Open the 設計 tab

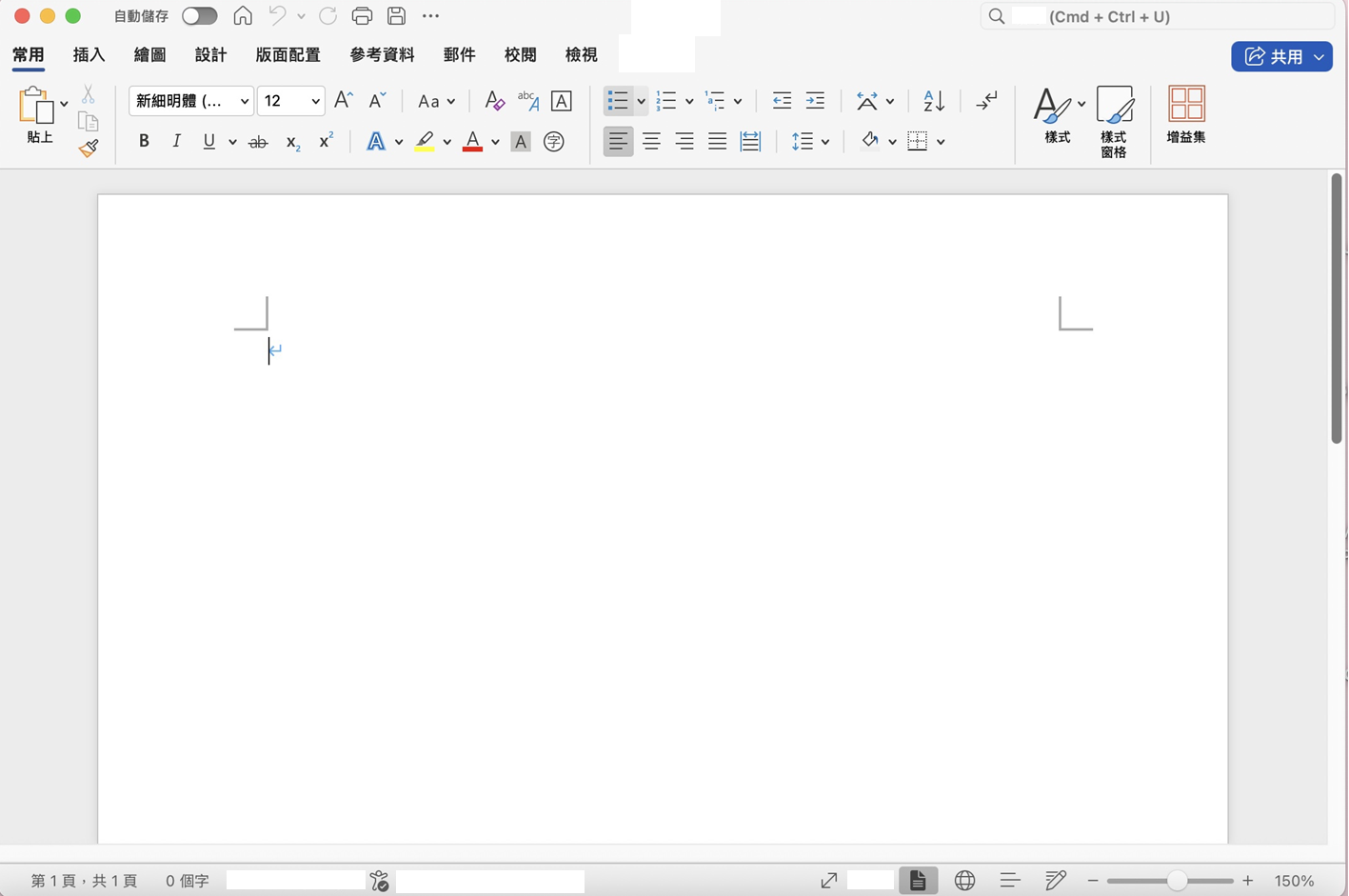(211, 55)
